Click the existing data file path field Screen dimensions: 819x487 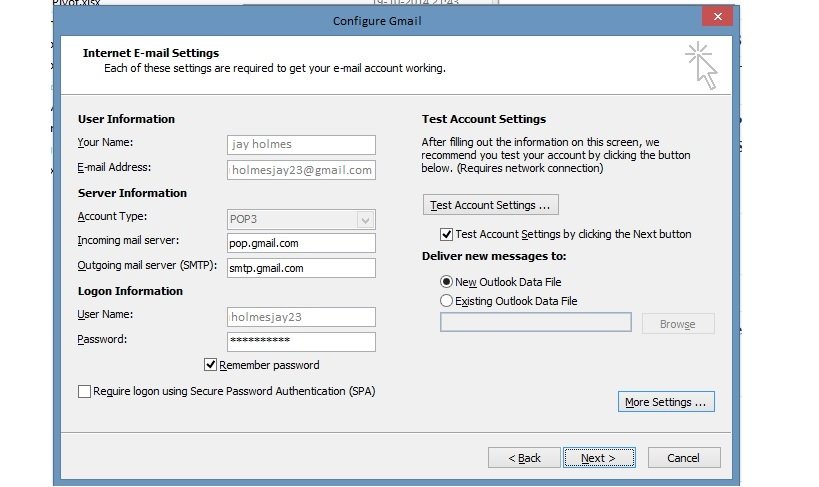[535, 322]
